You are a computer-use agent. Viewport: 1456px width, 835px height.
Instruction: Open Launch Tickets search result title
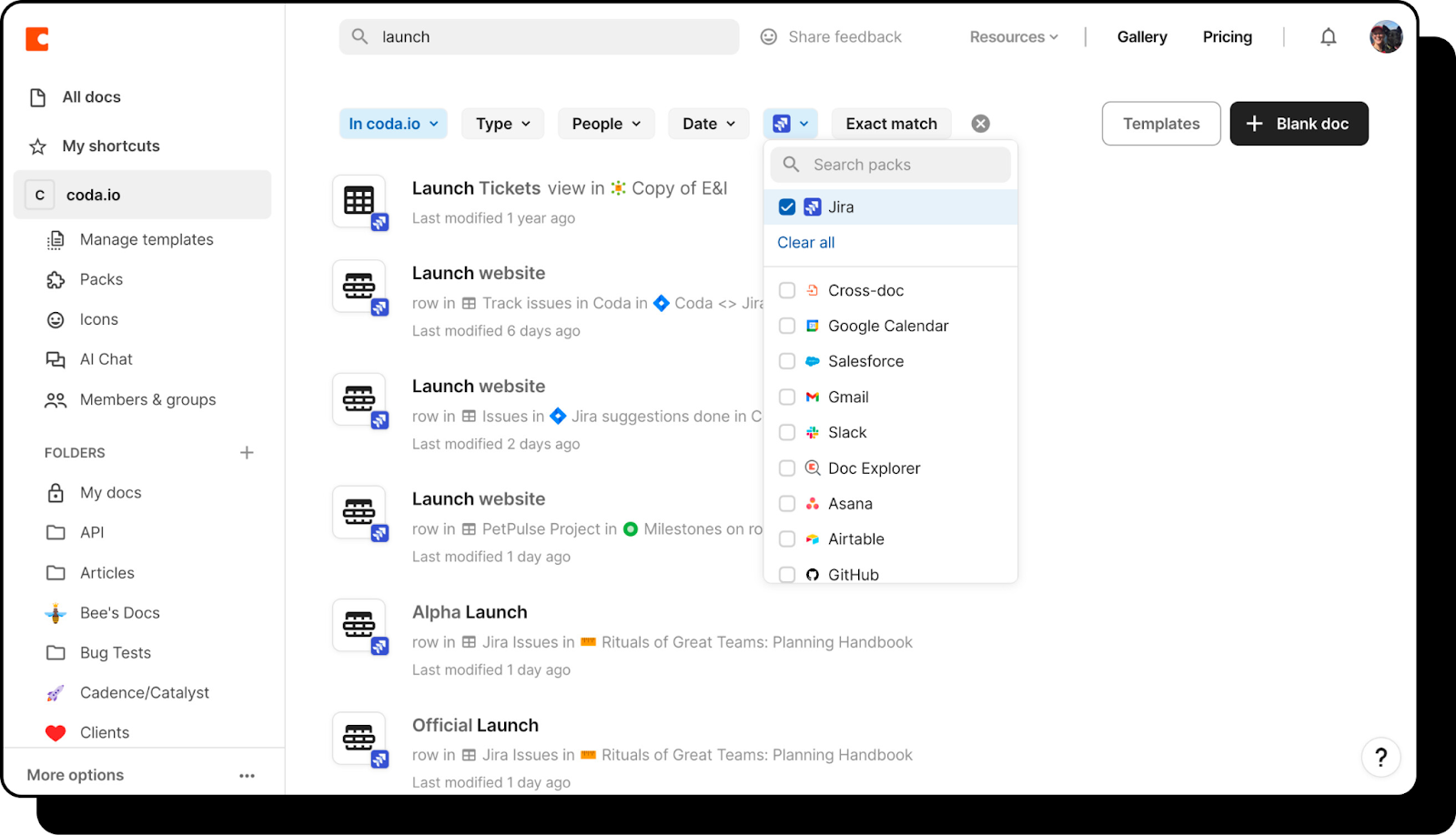pos(477,188)
